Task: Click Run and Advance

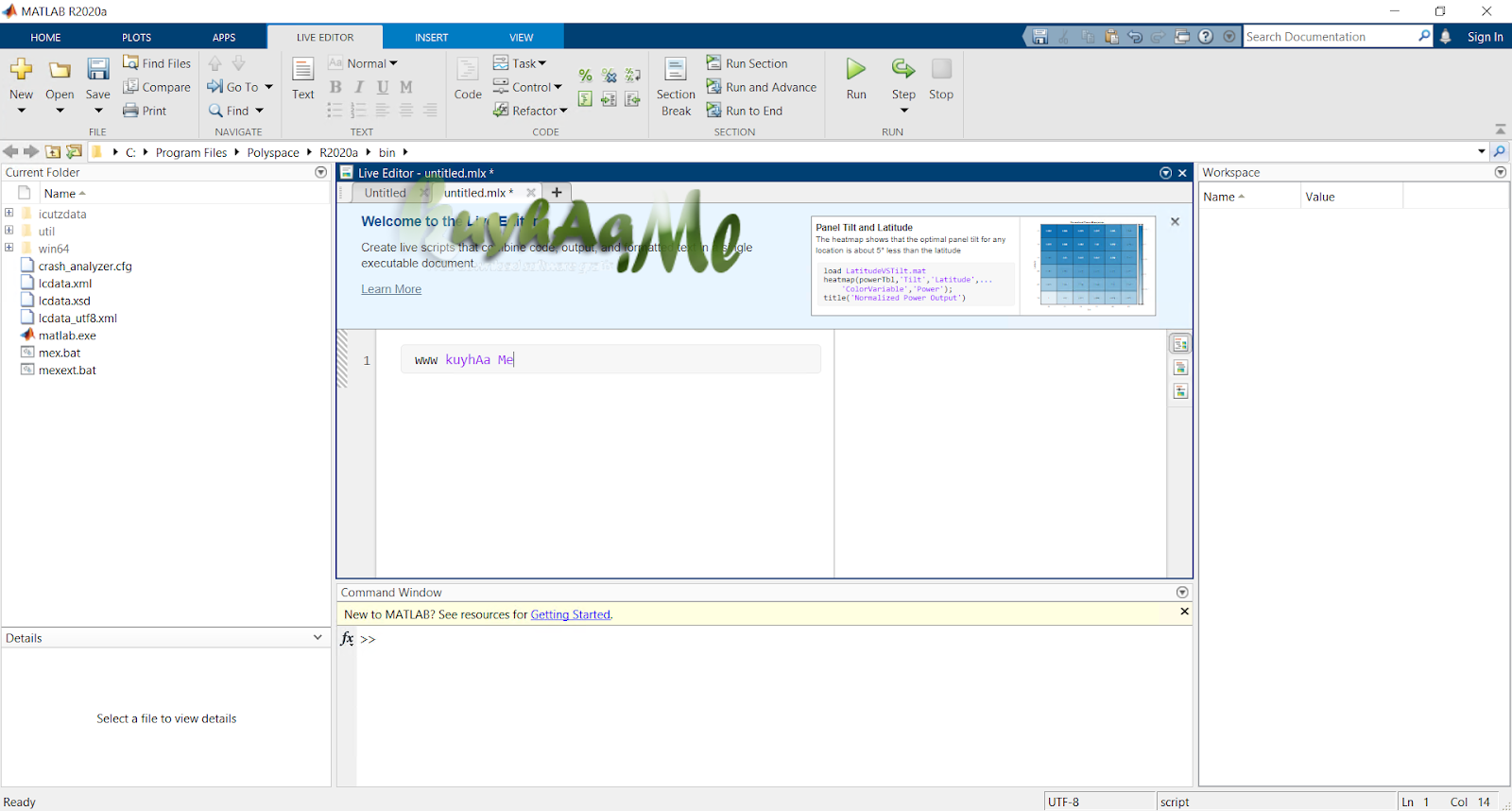Action: click(x=762, y=87)
